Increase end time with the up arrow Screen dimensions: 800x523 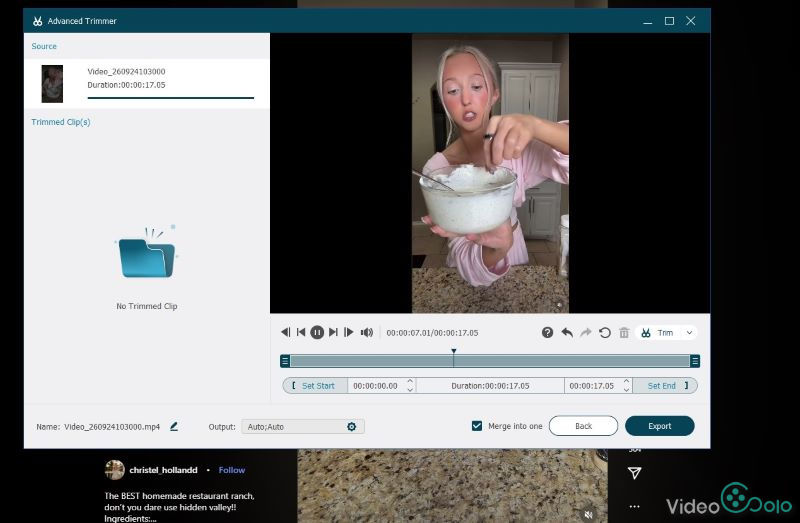pos(627,382)
